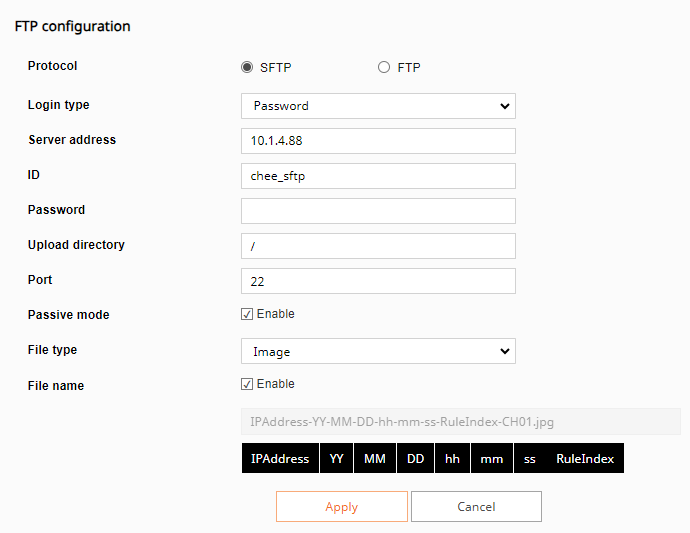The image size is (690, 533).
Task: Click the DD day token button
Action: (x=415, y=458)
